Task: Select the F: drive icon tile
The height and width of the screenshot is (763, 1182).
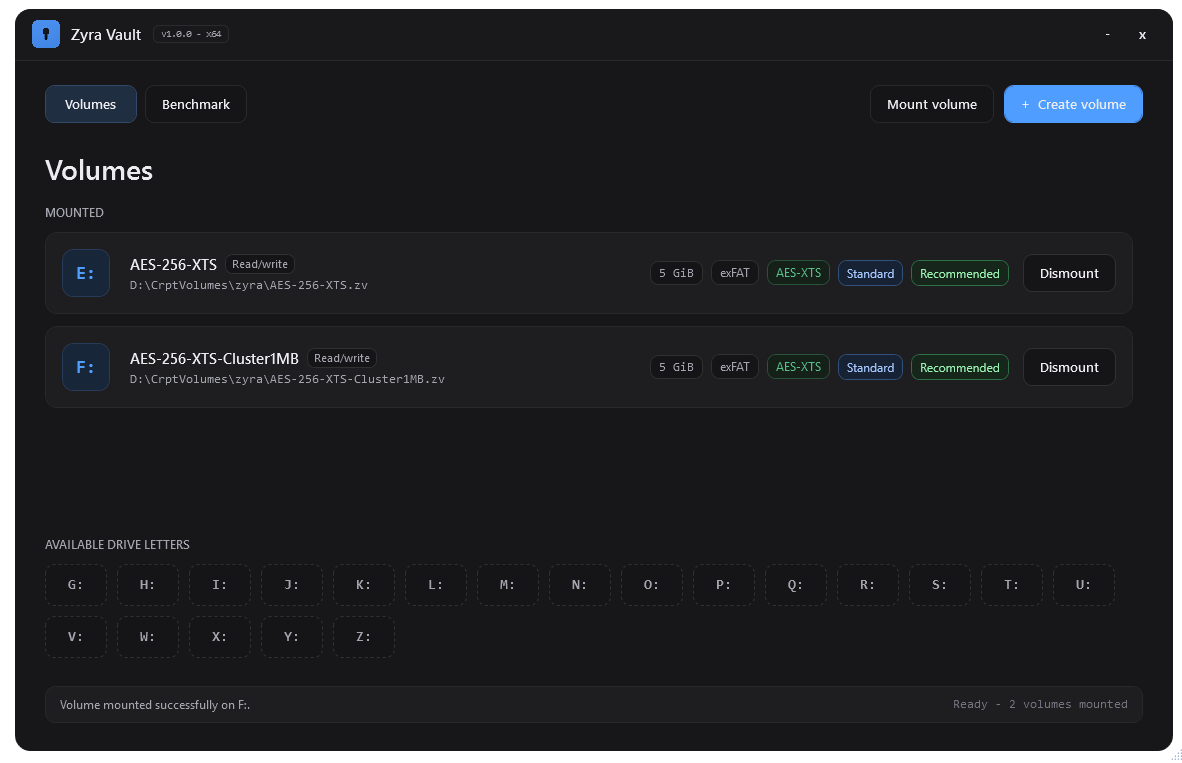Action: coord(86,367)
